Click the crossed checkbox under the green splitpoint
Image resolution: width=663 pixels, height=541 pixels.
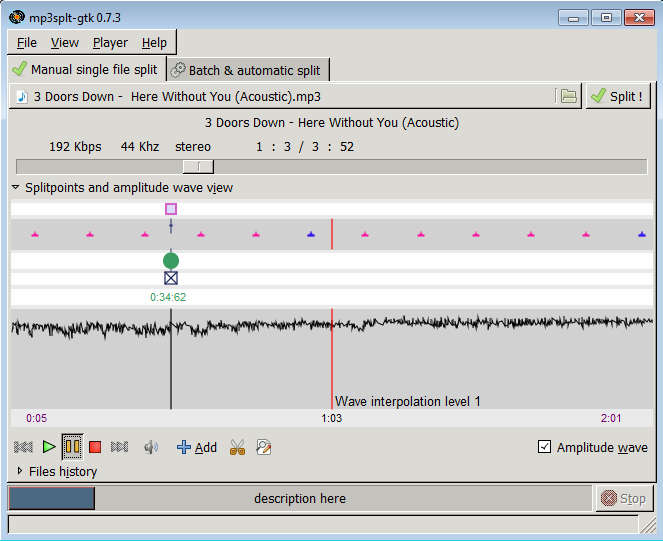click(x=171, y=278)
